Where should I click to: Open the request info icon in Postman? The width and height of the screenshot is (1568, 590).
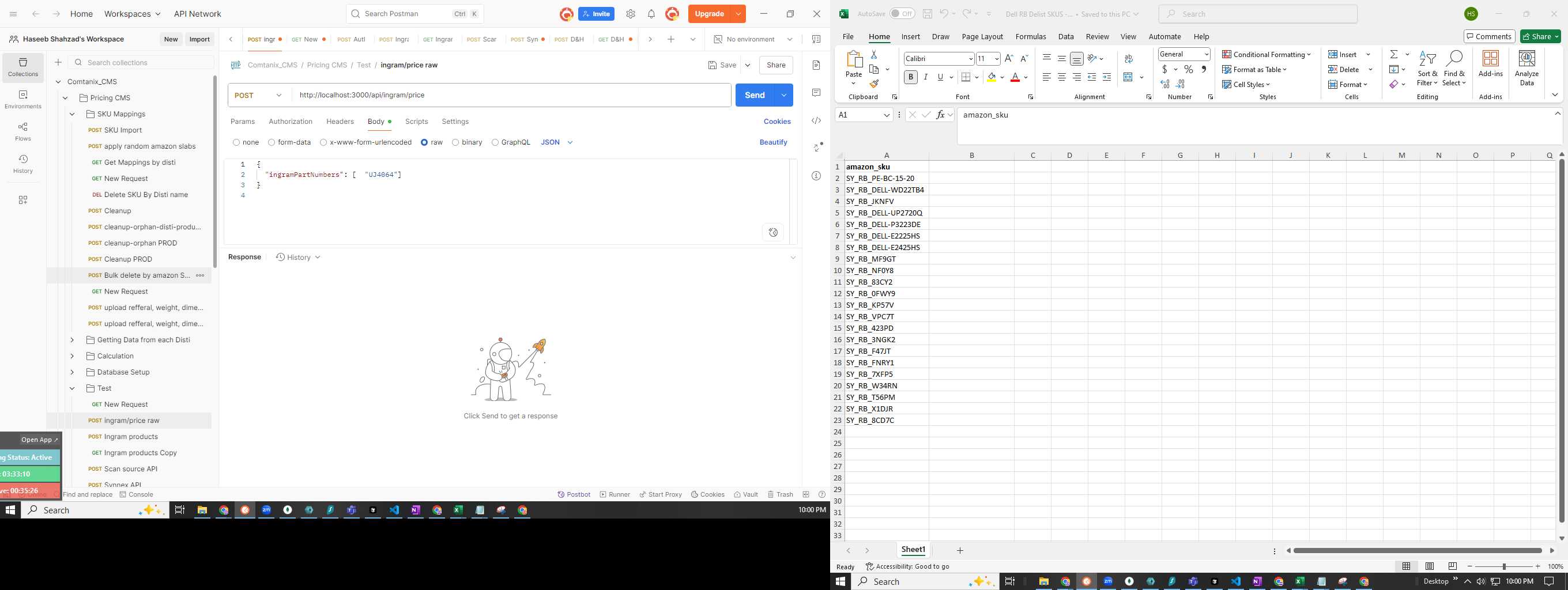click(817, 176)
